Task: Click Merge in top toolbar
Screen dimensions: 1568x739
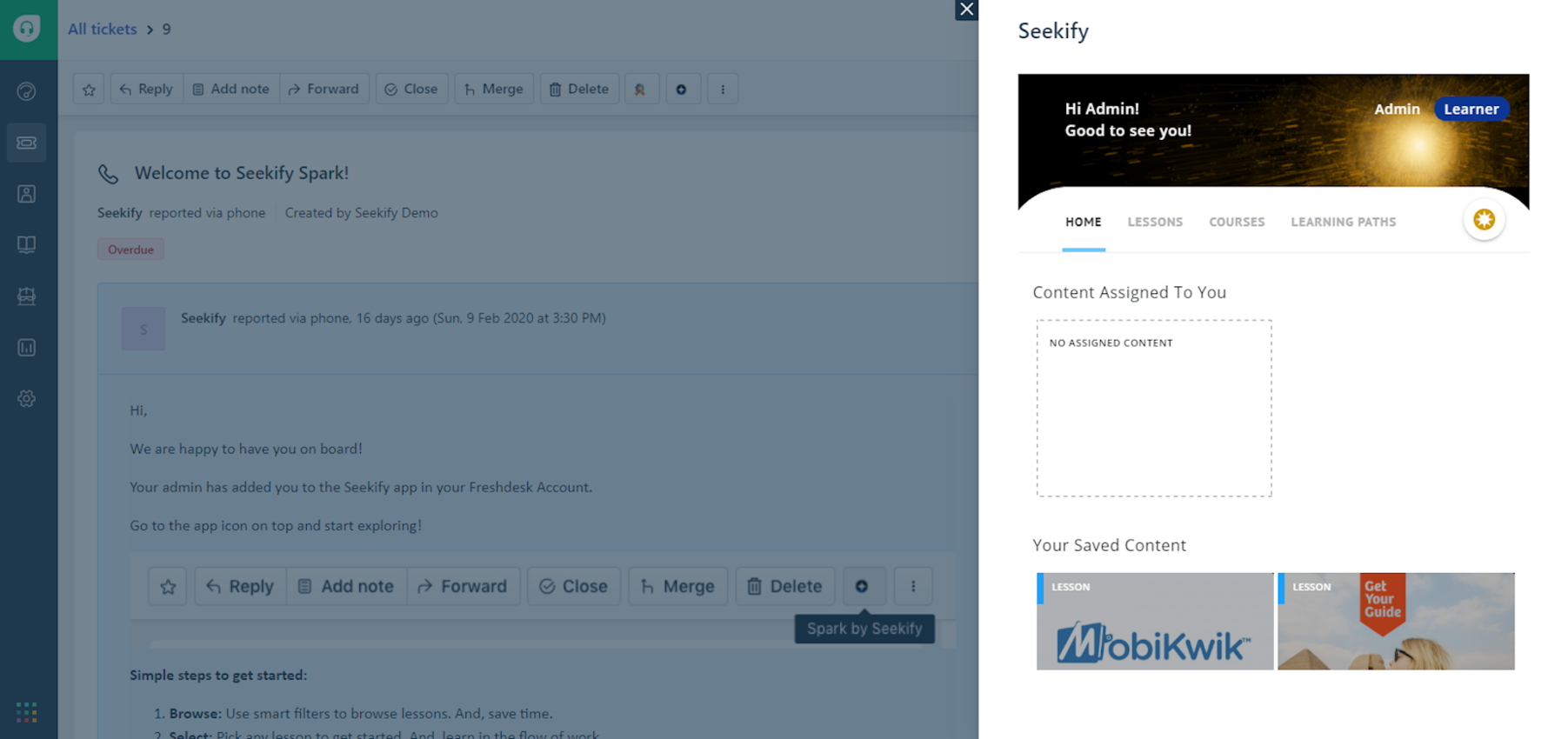Action: (x=493, y=89)
